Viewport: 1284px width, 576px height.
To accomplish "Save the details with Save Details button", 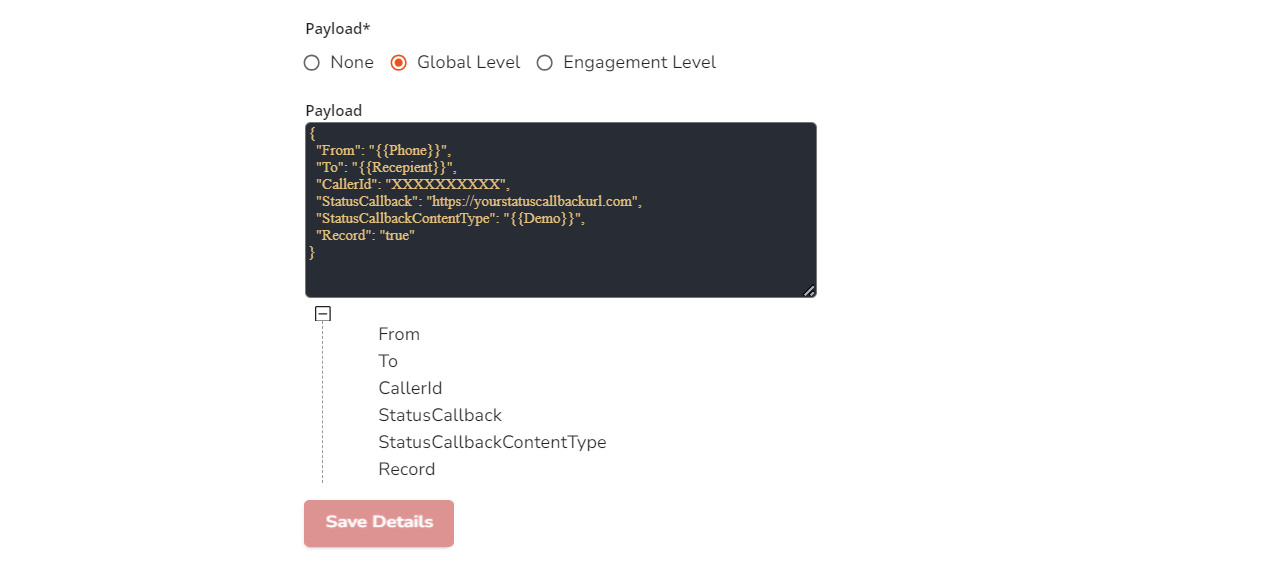I will pyautogui.click(x=379, y=523).
